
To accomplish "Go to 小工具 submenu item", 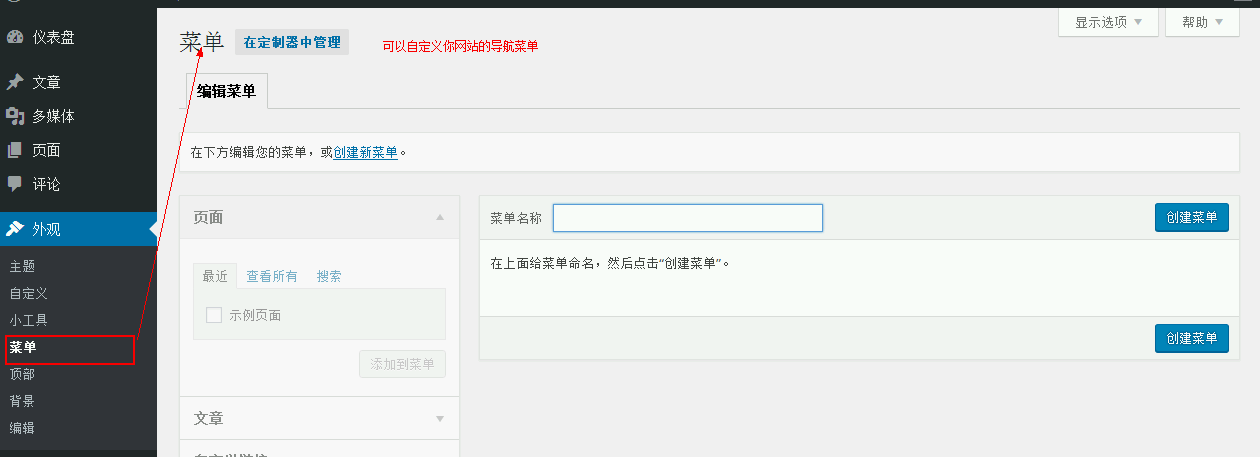I will point(28,321).
